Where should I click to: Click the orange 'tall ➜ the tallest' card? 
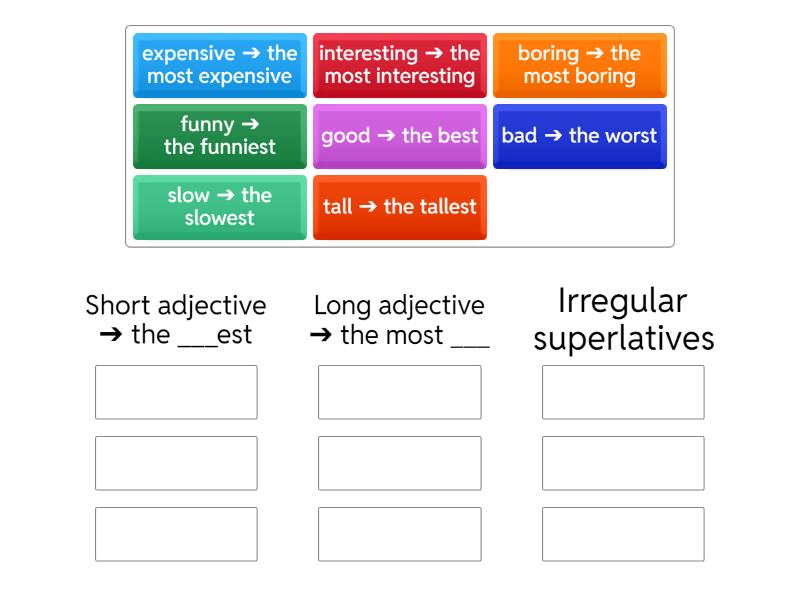(x=400, y=207)
